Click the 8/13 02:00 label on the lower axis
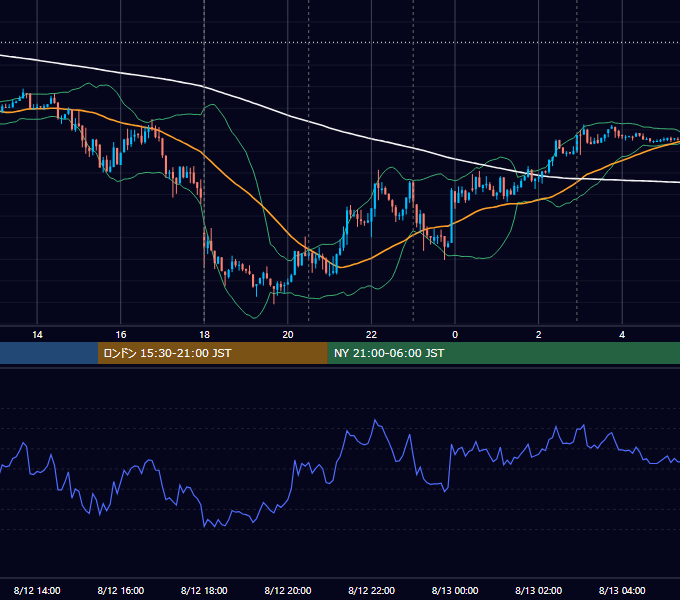Viewport: 680px width, 600px height. pos(539,590)
